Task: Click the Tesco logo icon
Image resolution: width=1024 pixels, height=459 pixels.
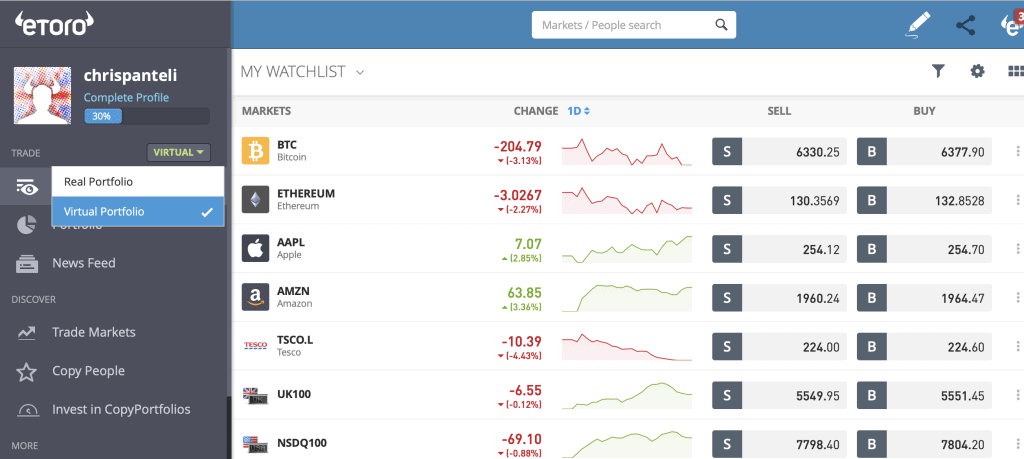Action: tap(255, 345)
